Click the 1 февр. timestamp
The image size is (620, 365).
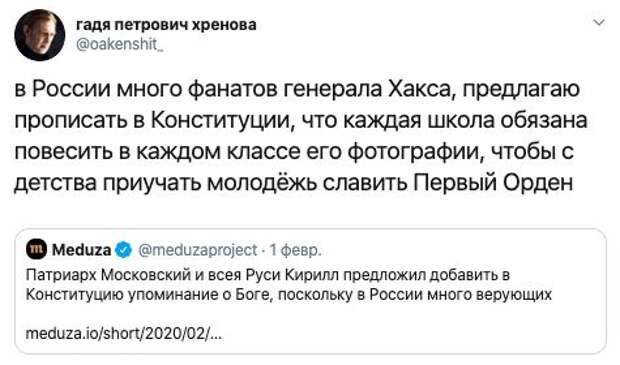click(295, 250)
